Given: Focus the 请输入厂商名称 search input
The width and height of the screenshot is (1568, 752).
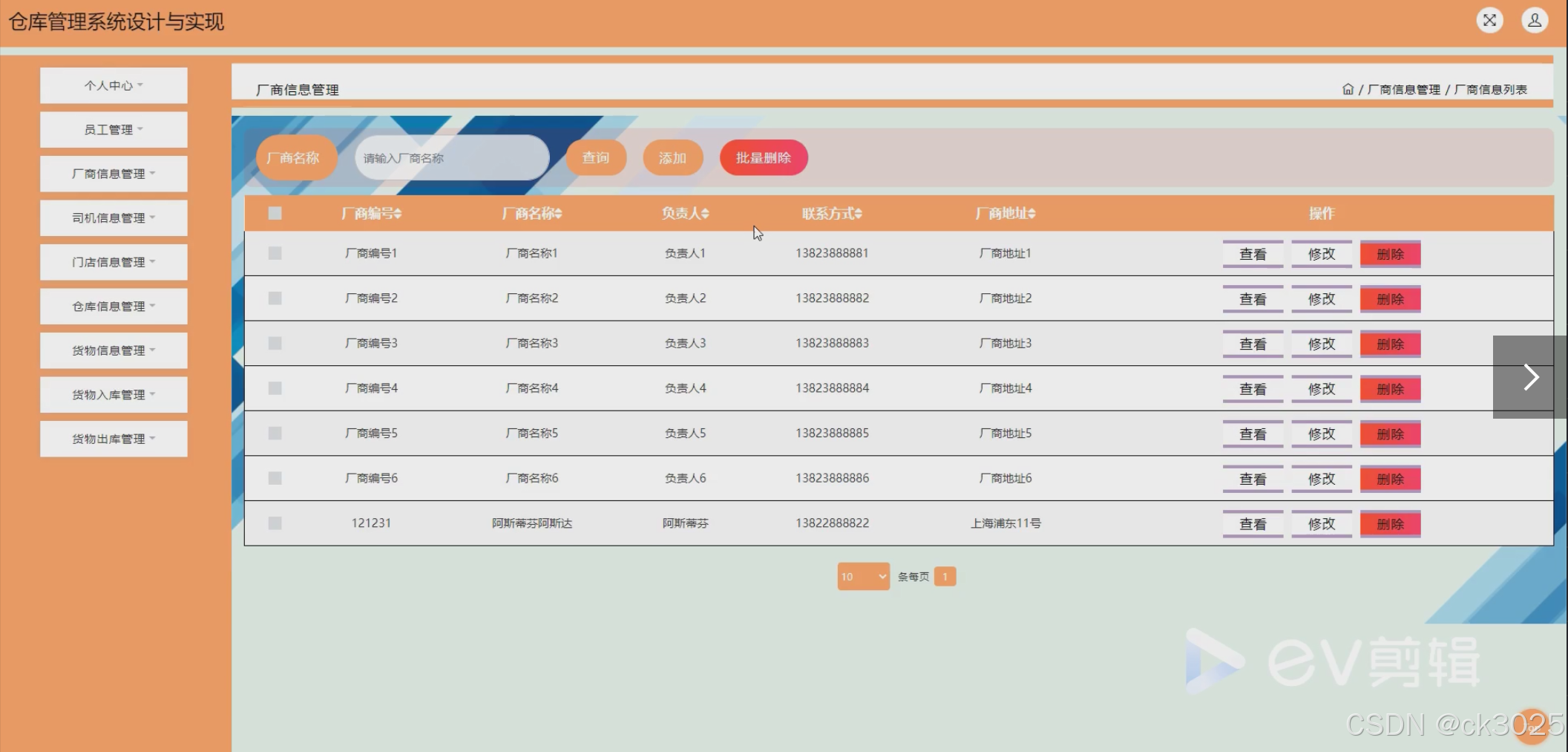Looking at the screenshot, I should tap(452, 158).
